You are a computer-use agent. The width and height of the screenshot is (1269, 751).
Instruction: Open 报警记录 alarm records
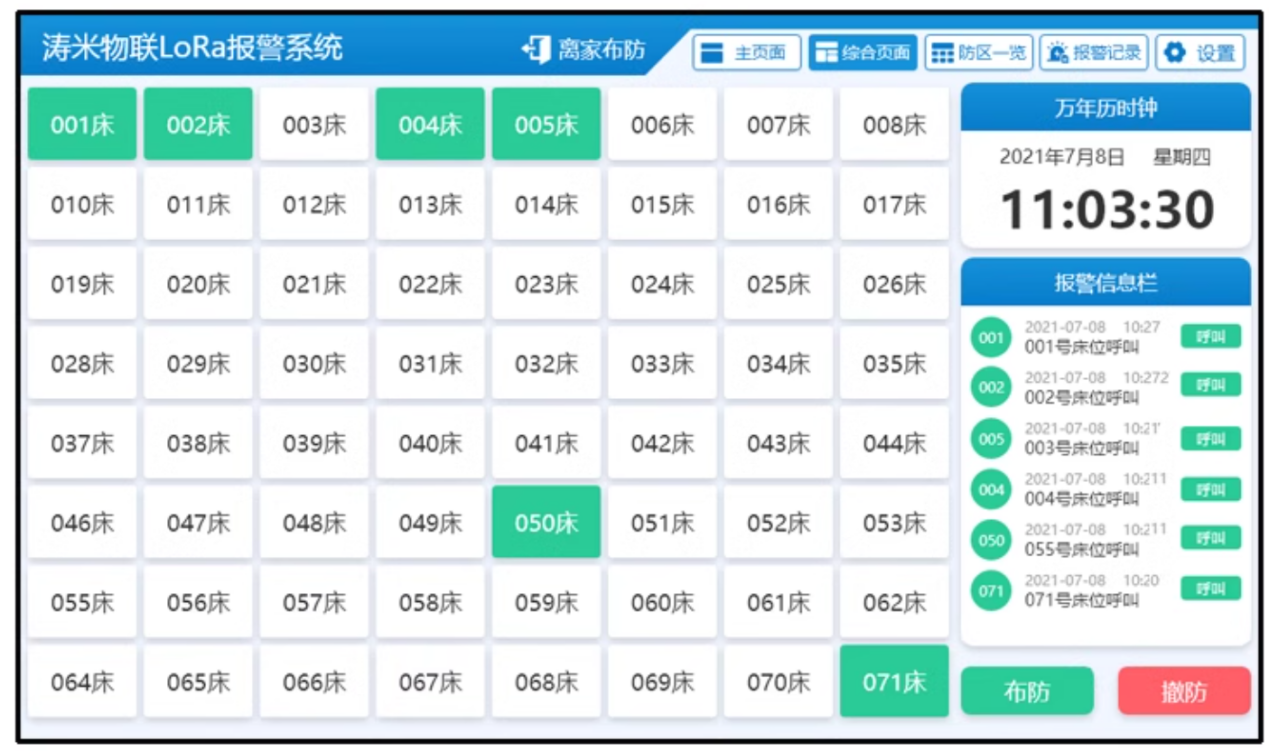(1093, 53)
